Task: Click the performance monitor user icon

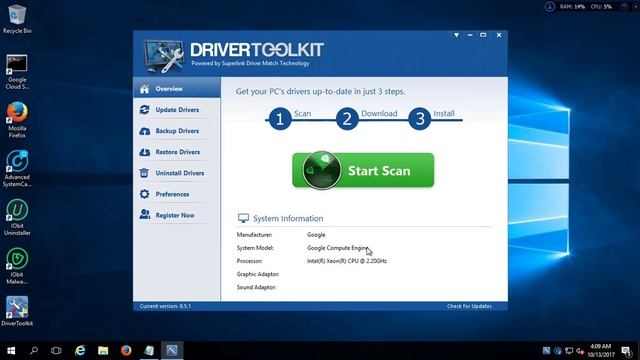Action: [x=550, y=7]
